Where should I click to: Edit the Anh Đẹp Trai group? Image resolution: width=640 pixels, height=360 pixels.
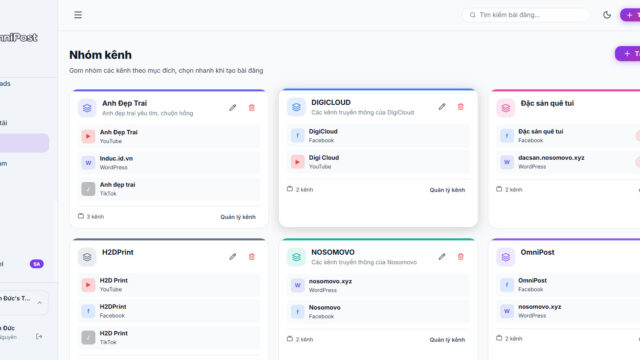[x=233, y=108]
